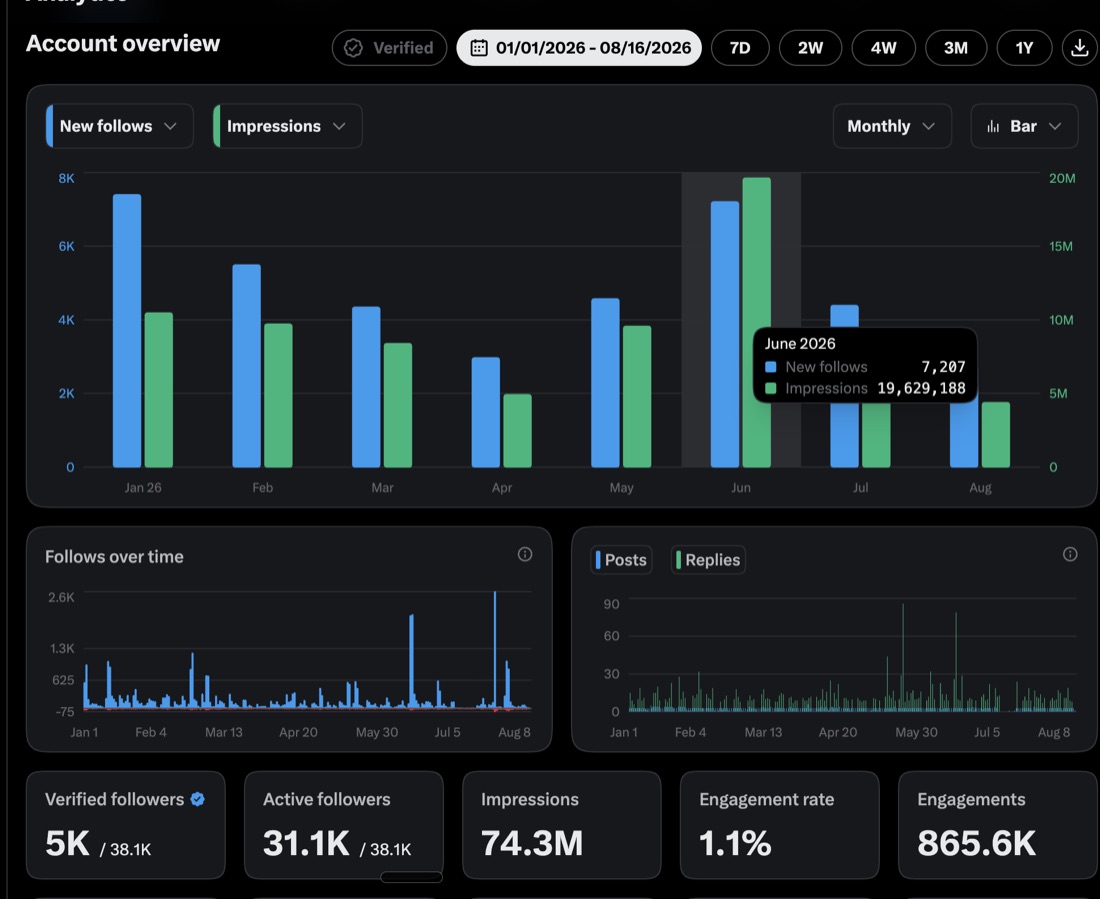Click the 20M right axis label
The image size is (1100, 899).
point(1062,178)
